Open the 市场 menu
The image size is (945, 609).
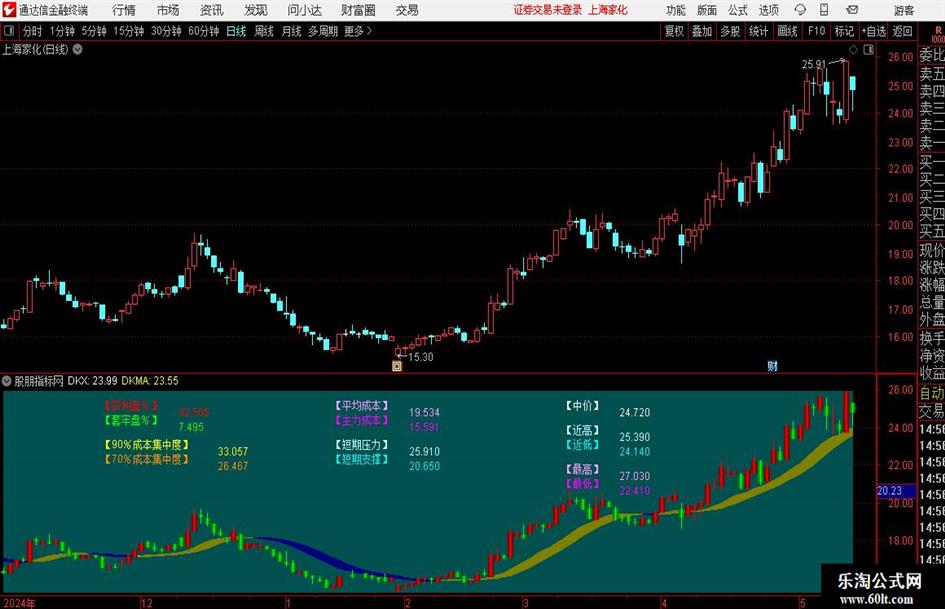(x=168, y=10)
